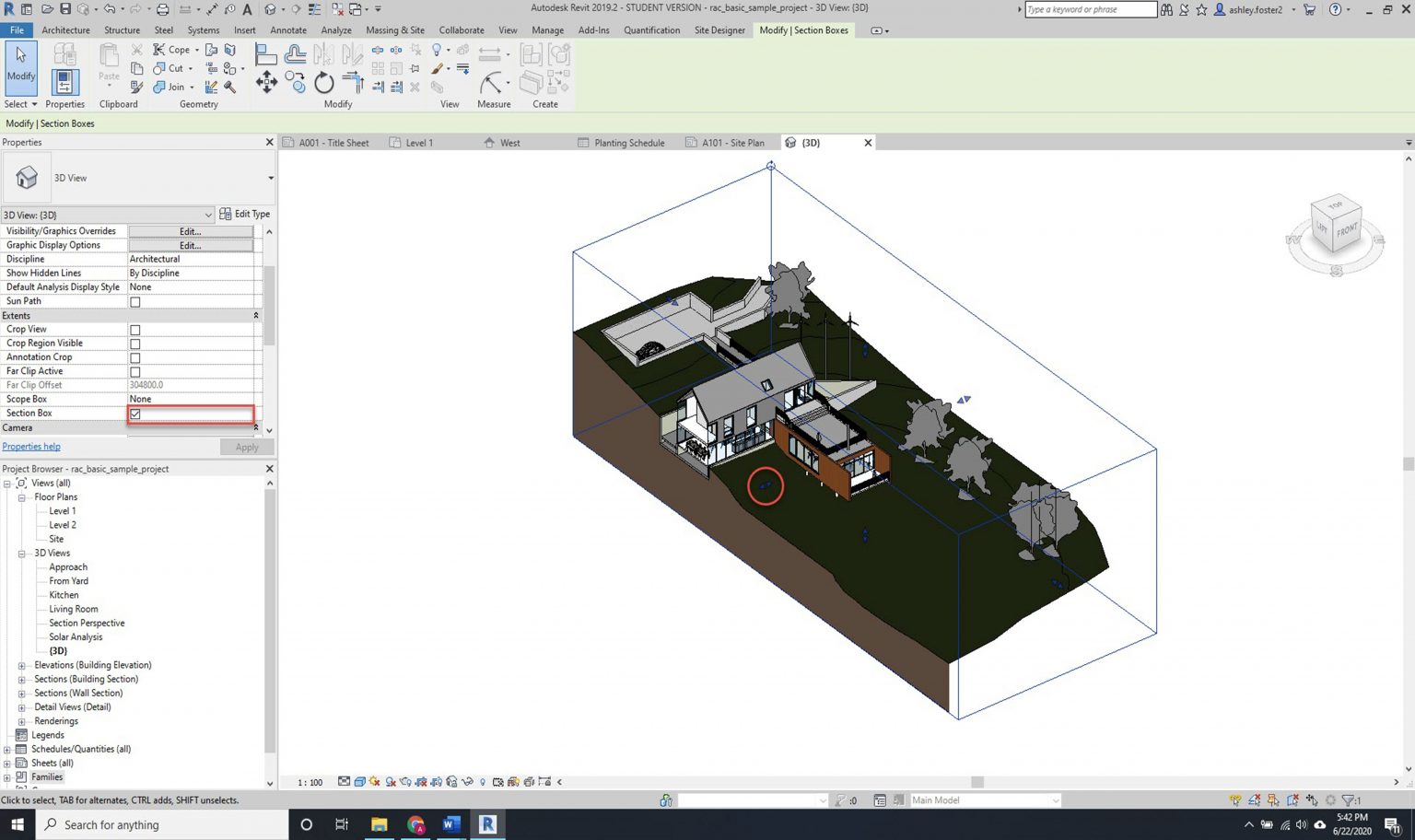Open the Massing & Site ribbon tab
This screenshot has width=1415, height=840.
[395, 29]
